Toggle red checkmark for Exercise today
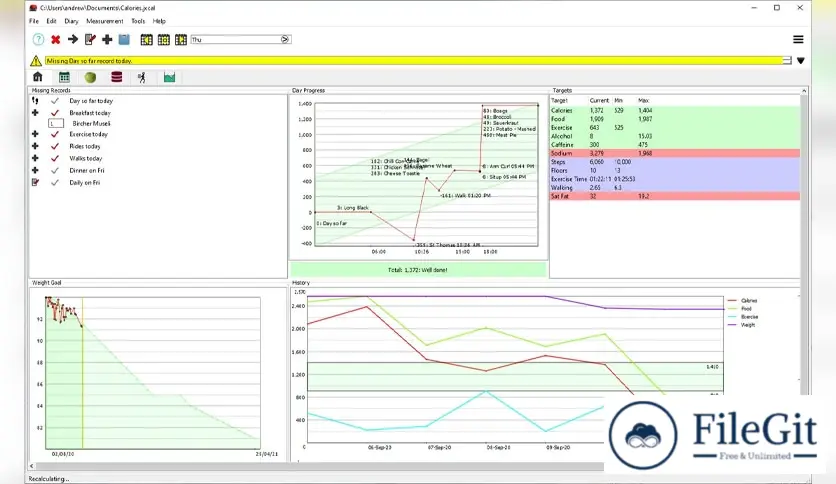The width and height of the screenshot is (836, 484). [x=54, y=134]
